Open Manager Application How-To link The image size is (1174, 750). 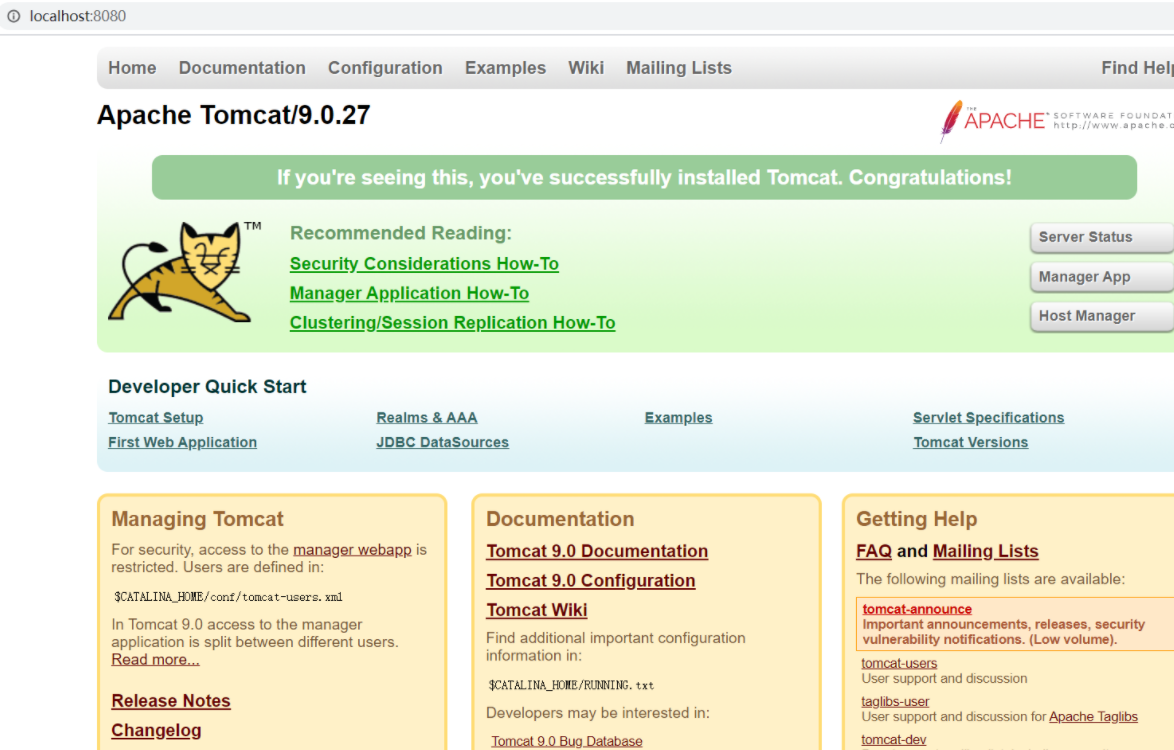point(409,293)
